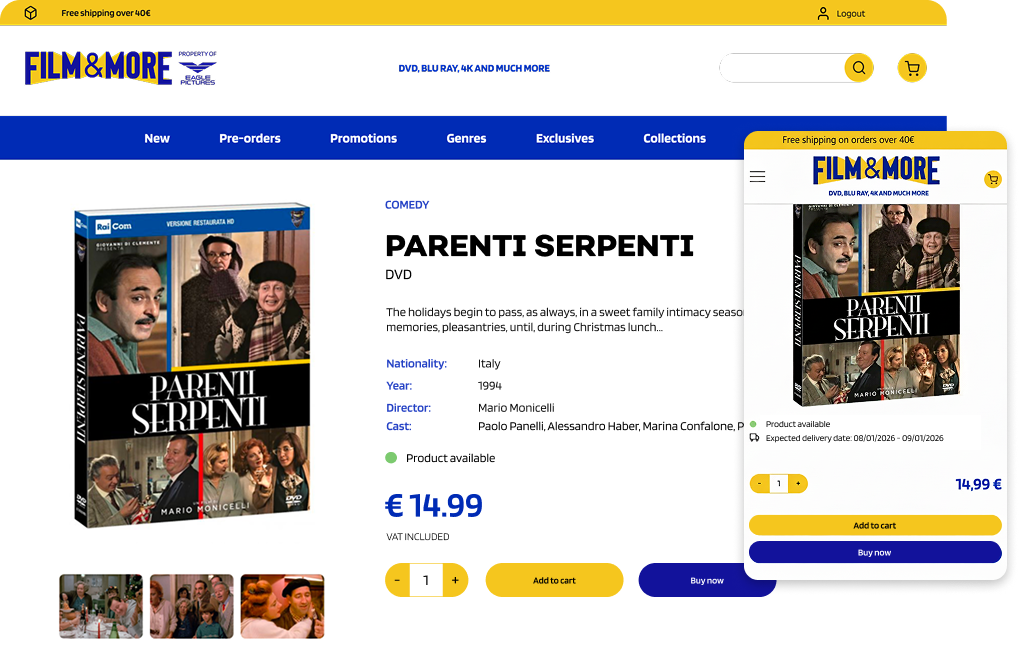The width and height of the screenshot is (1032, 669).
Task: Decrease quantity in mobile preview
Action: 759,484
